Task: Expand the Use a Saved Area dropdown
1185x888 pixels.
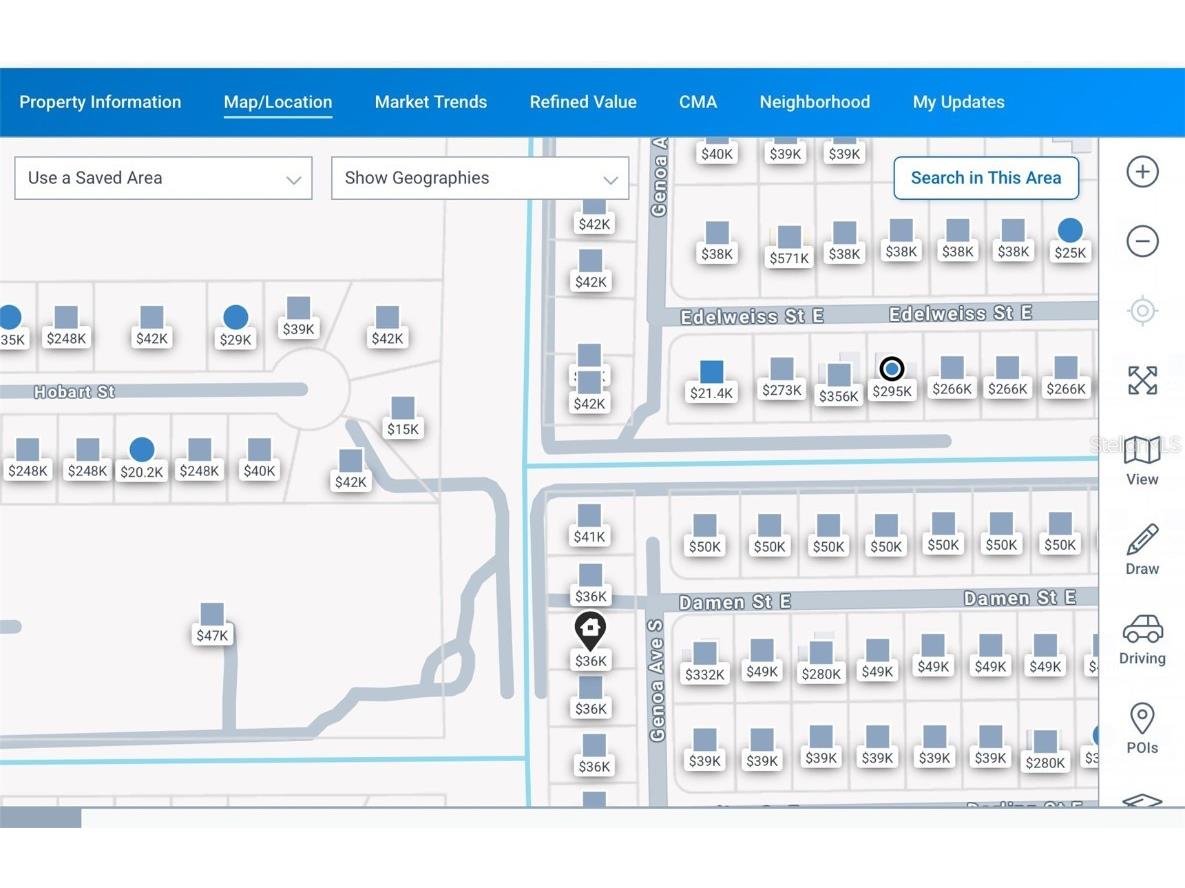Action: (x=163, y=178)
